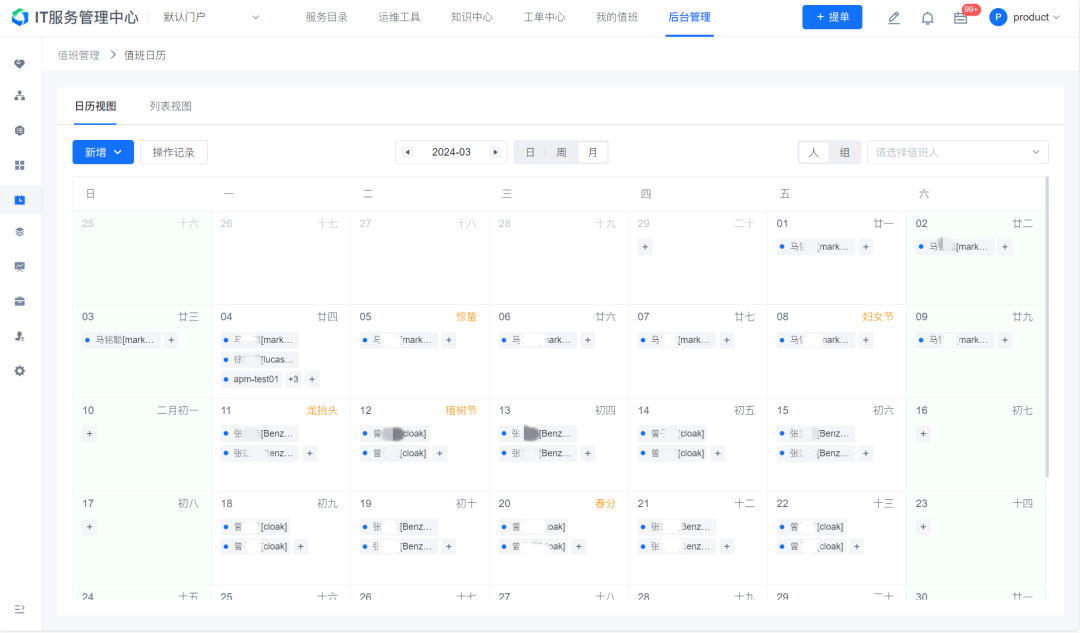Open the 默认门户 portal dropdown
The height and width of the screenshot is (633, 1080).
click(x=211, y=17)
